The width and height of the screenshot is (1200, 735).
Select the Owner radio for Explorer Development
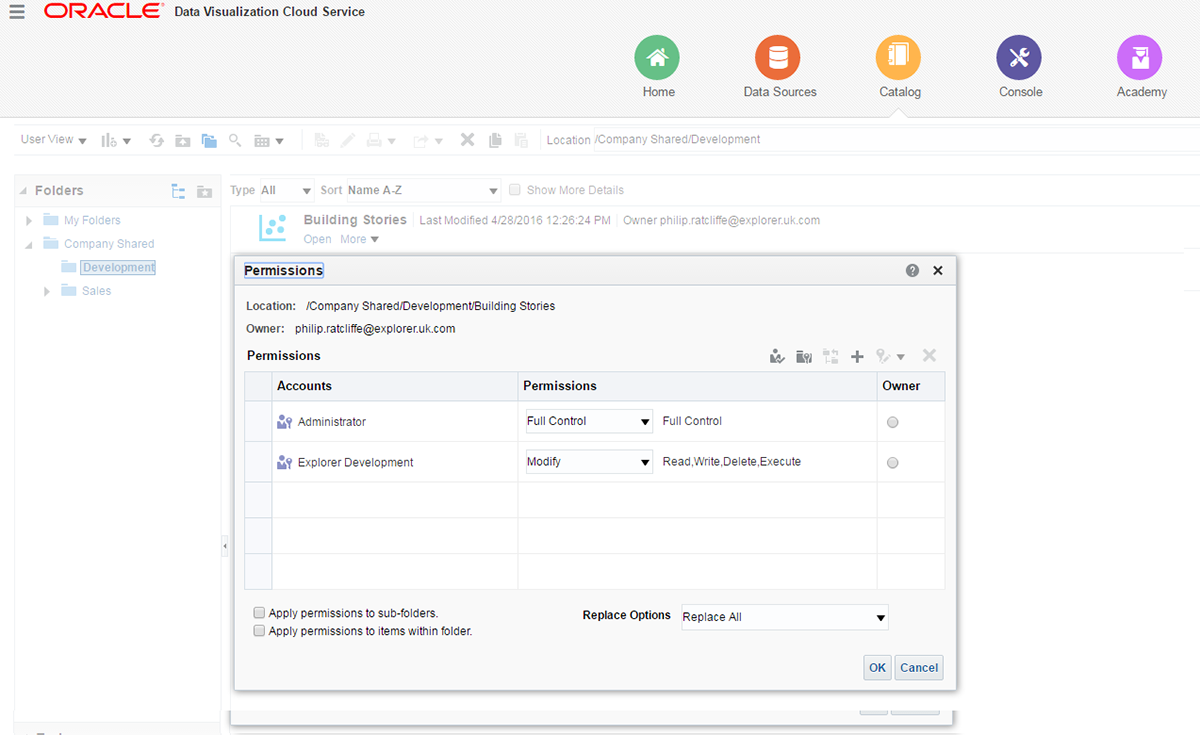click(893, 463)
